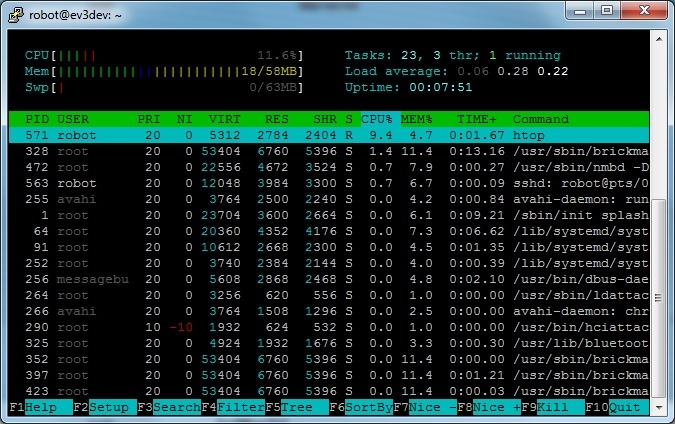Click scrollbar down arrow of terminal

pyautogui.click(x=659, y=406)
